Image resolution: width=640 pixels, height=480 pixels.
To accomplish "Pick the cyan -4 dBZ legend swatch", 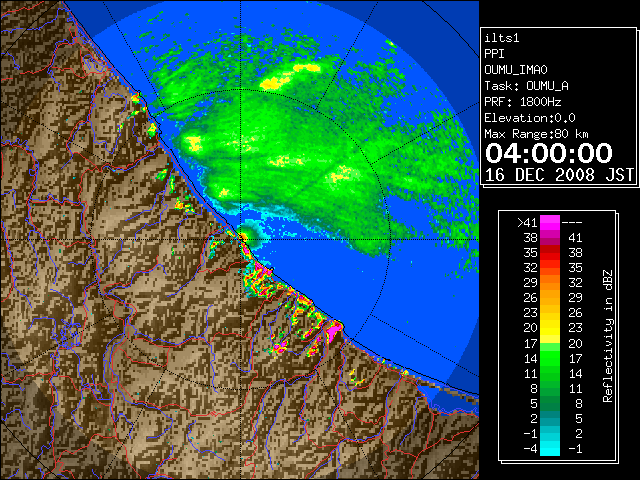I will coord(550,449).
